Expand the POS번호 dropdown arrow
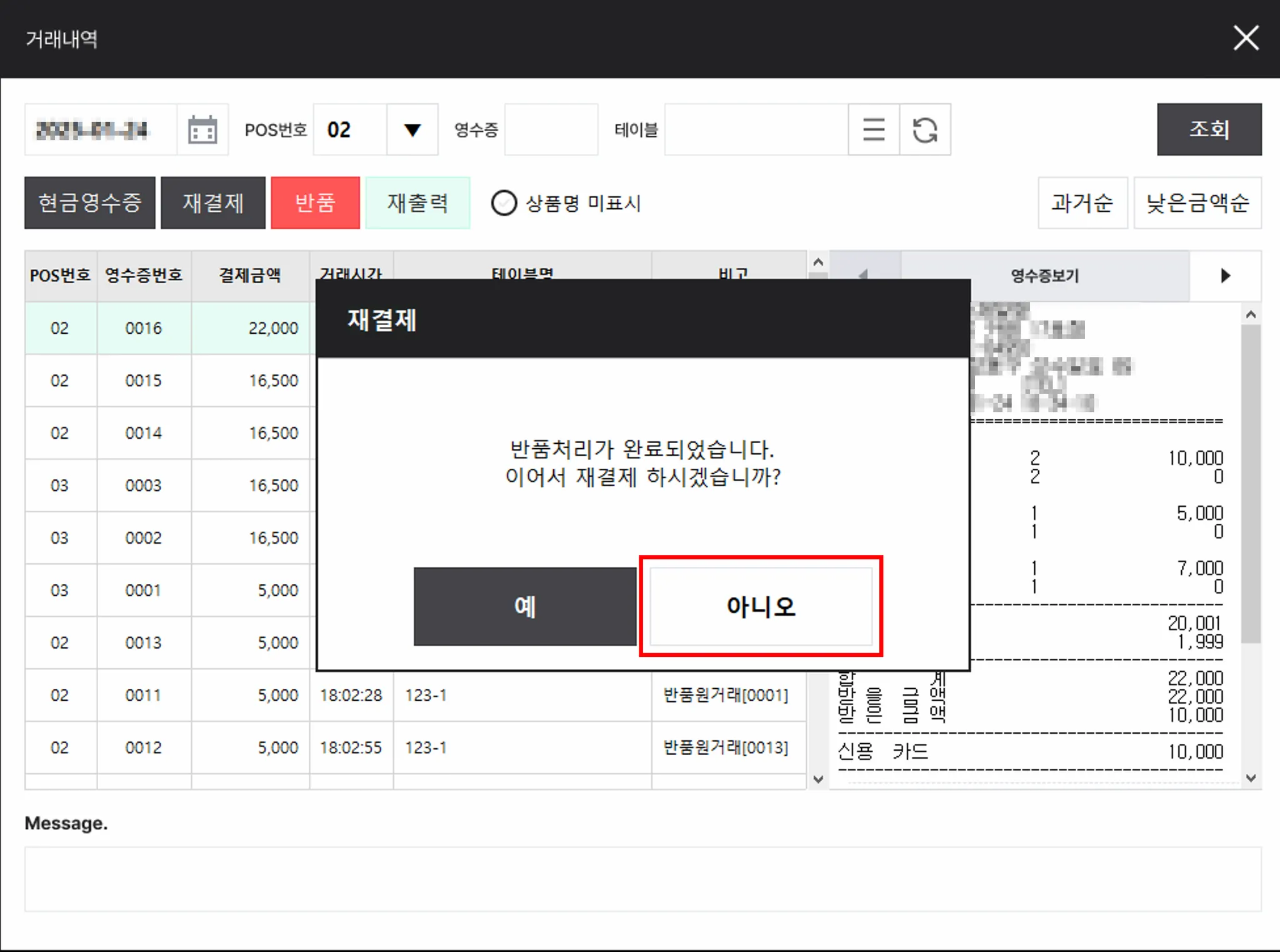 tap(412, 130)
